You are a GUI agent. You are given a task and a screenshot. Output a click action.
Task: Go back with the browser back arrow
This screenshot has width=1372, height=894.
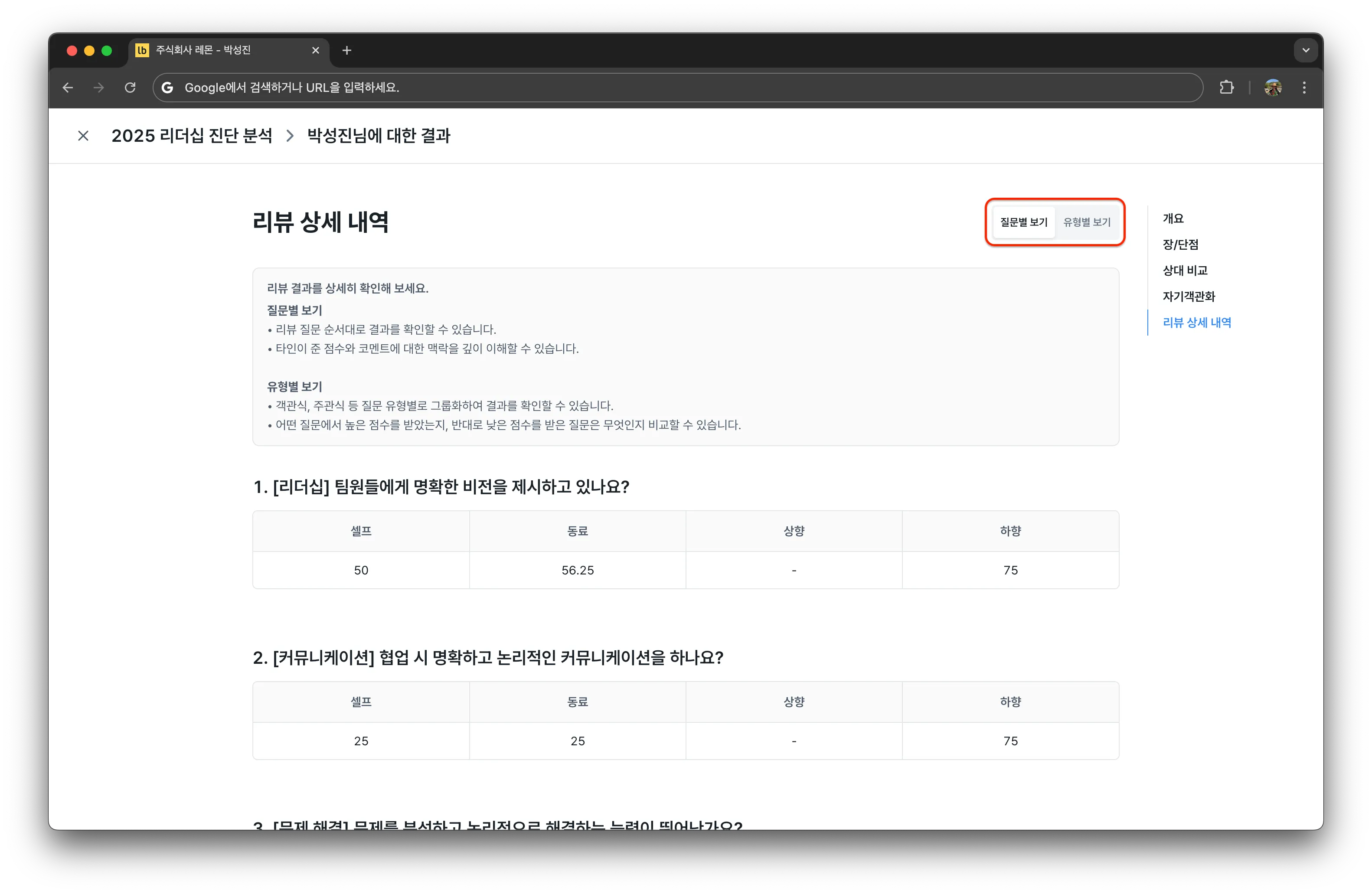[x=68, y=88]
